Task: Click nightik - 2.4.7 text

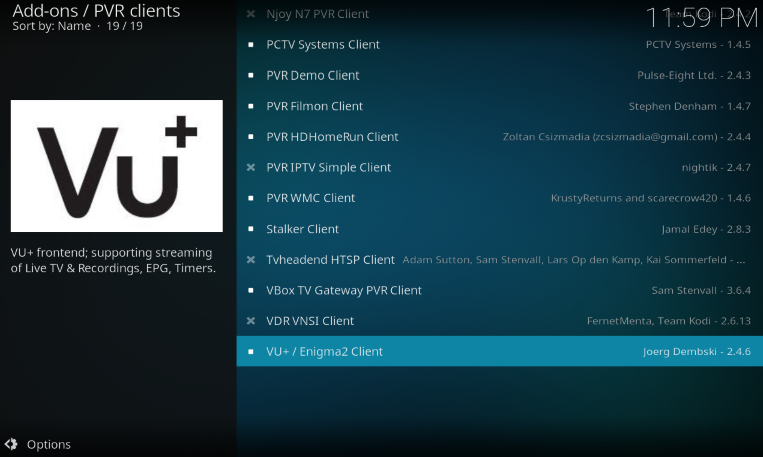Action: tap(716, 167)
